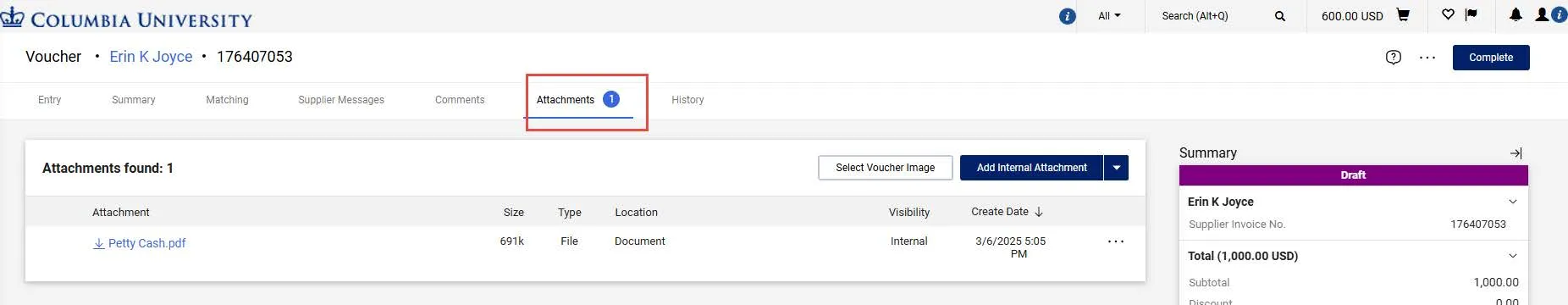
Task: Open favorites heart icon
Action: point(1448,14)
